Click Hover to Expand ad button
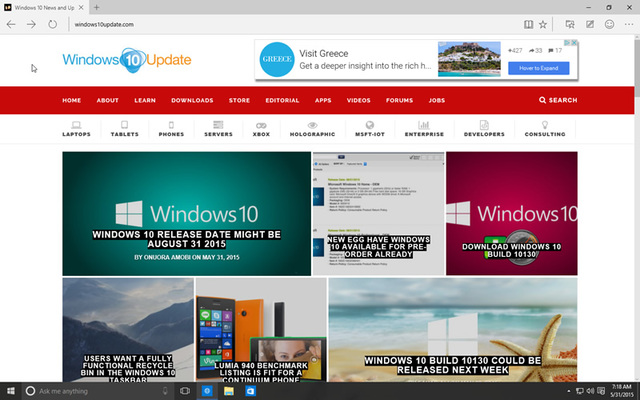The image size is (640, 400). coord(539,68)
